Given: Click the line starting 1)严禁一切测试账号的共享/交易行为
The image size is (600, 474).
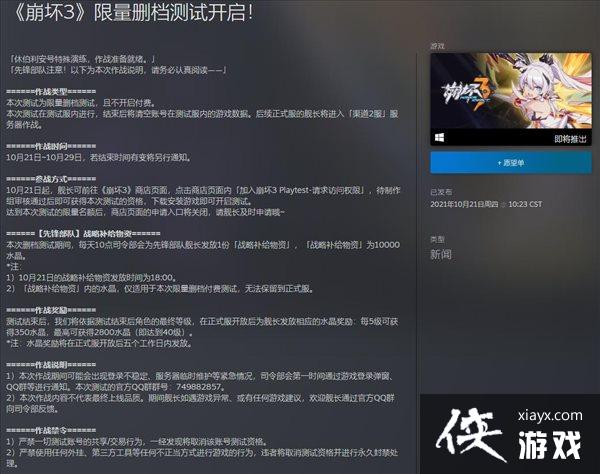Looking at the screenshot, I should point(137,441).
